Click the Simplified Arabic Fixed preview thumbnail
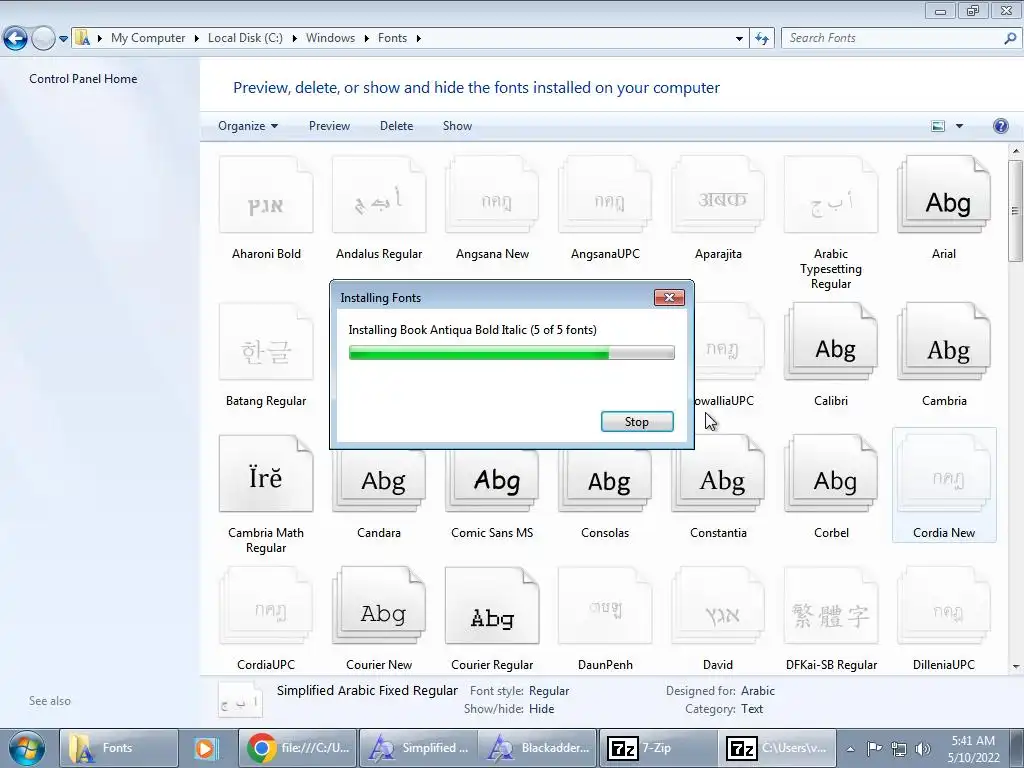Viewport: 1024px width, 768px height. pyautogui.click(x=240, y=700)
